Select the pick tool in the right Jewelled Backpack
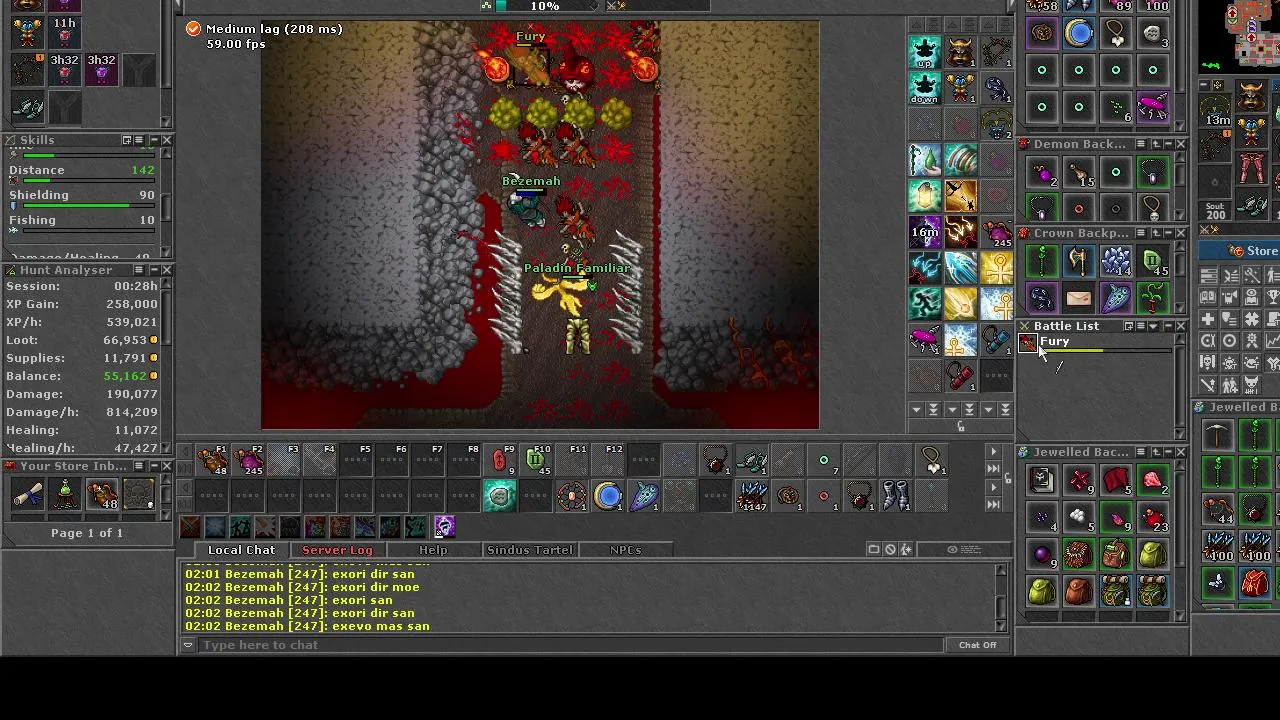This screenshot has width=1280, height=720. coord(1218,434)
